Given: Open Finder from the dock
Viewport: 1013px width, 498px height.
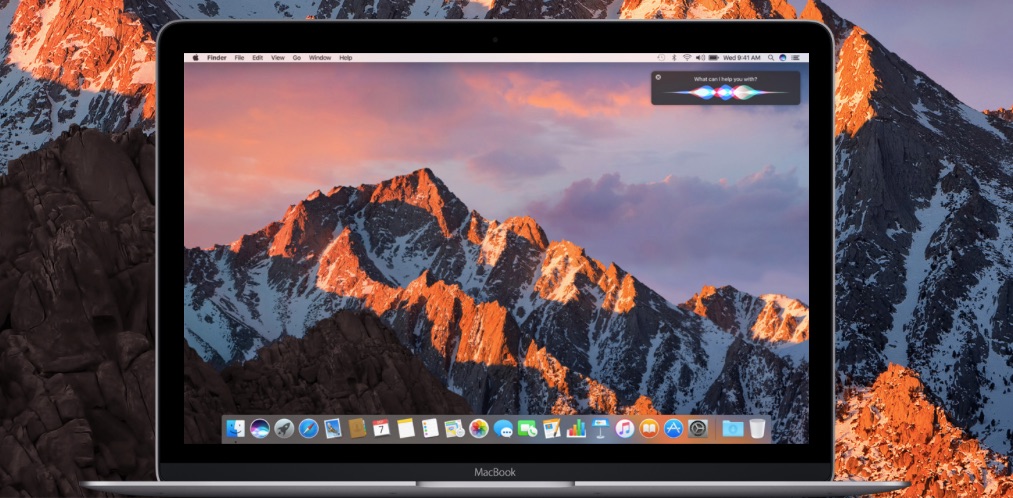Looking at the screenshot, I should pos(236,429).
